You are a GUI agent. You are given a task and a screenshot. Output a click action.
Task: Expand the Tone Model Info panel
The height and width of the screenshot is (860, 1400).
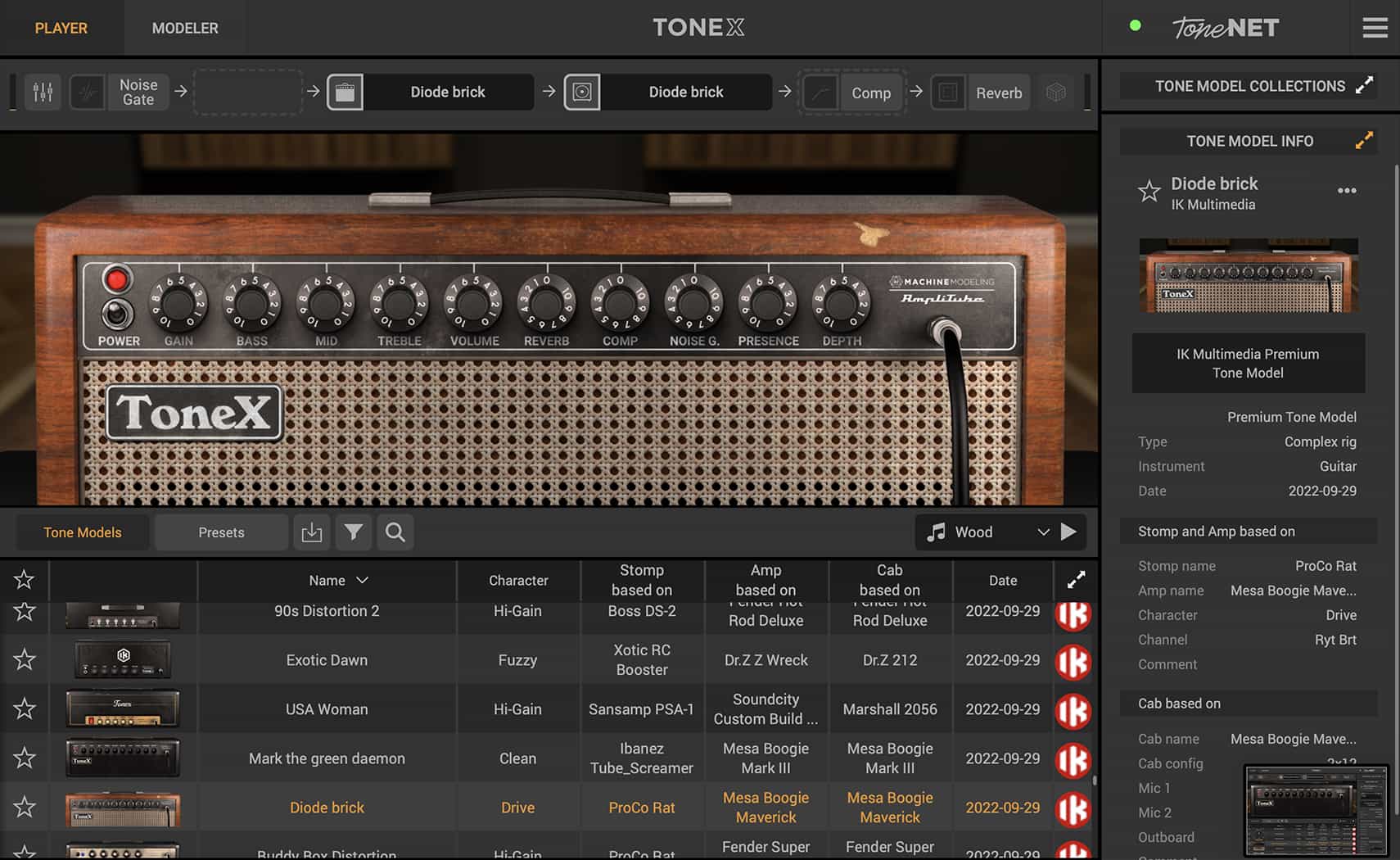[x=1362, y=140]
